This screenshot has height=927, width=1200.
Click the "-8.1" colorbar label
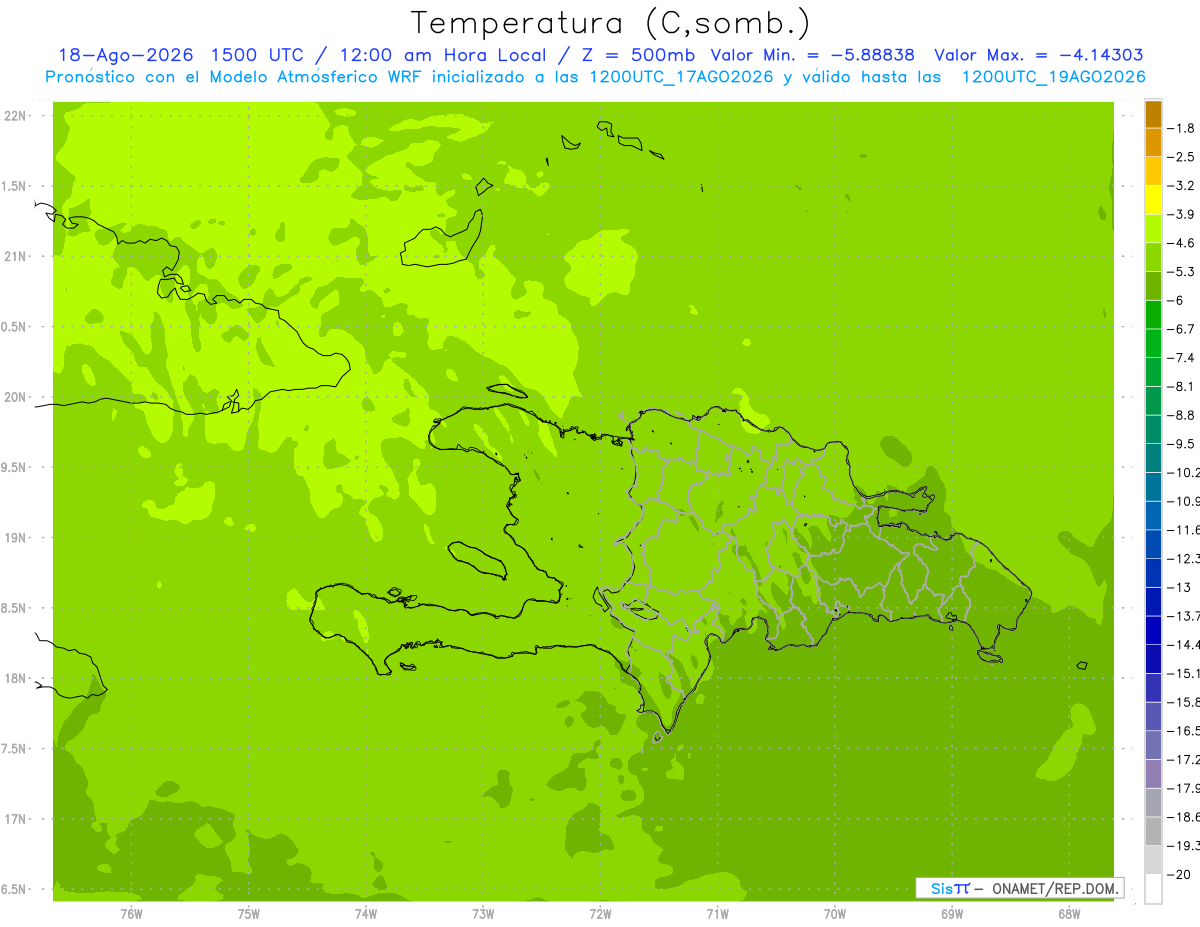tap(1183, 386)
